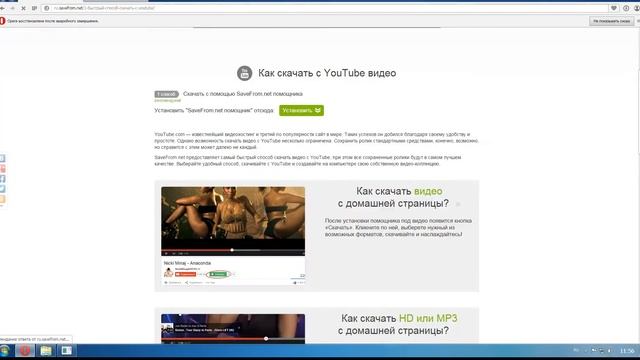Image resolution: width=640 pixels, height=360 pixels.
Task: Click the Facebook share icon in the left sidebar
Action: click(x=2, y=179)
